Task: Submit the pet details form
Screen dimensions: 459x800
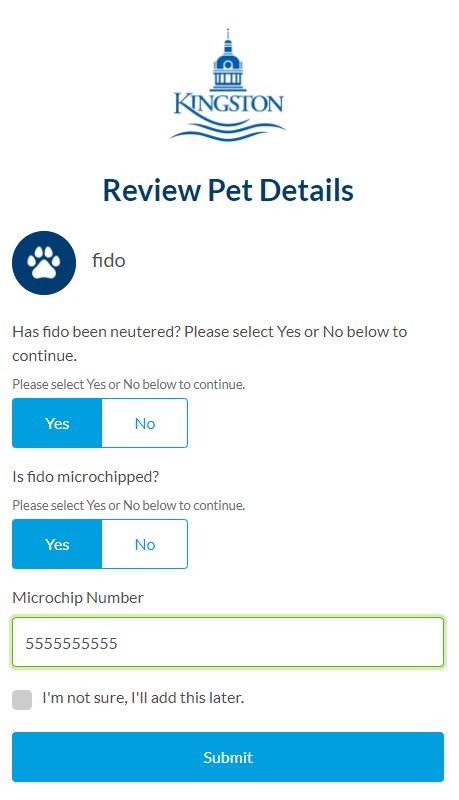Action: 228,757
